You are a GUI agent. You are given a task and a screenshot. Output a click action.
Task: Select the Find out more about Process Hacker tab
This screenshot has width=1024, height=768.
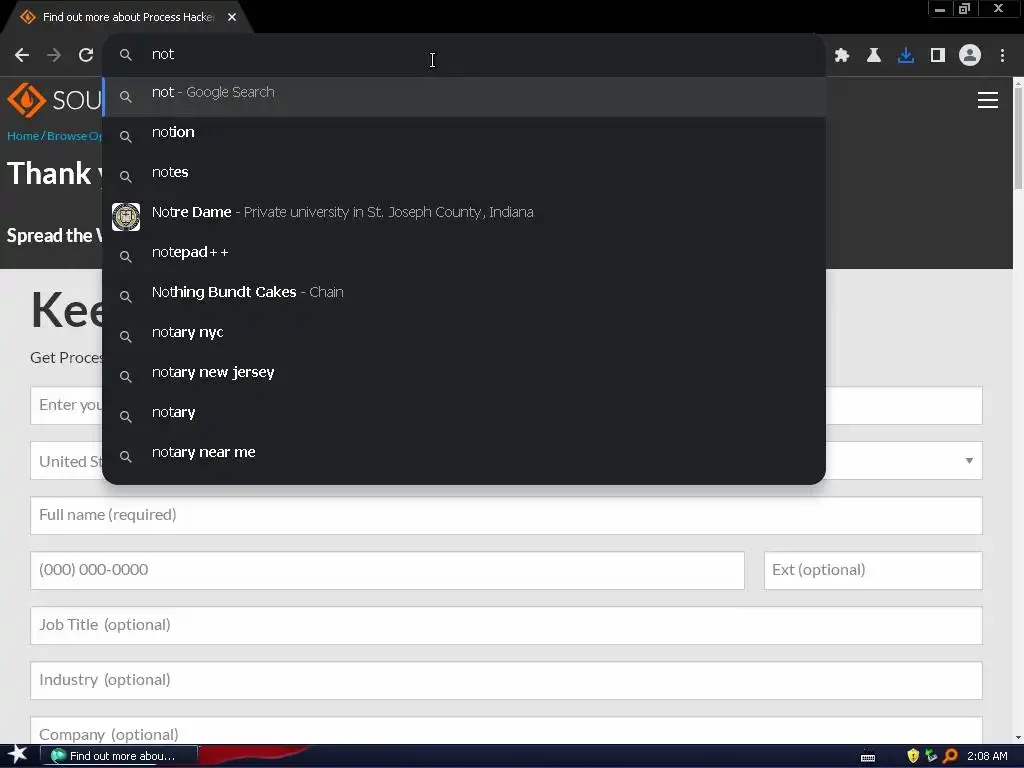127,17
